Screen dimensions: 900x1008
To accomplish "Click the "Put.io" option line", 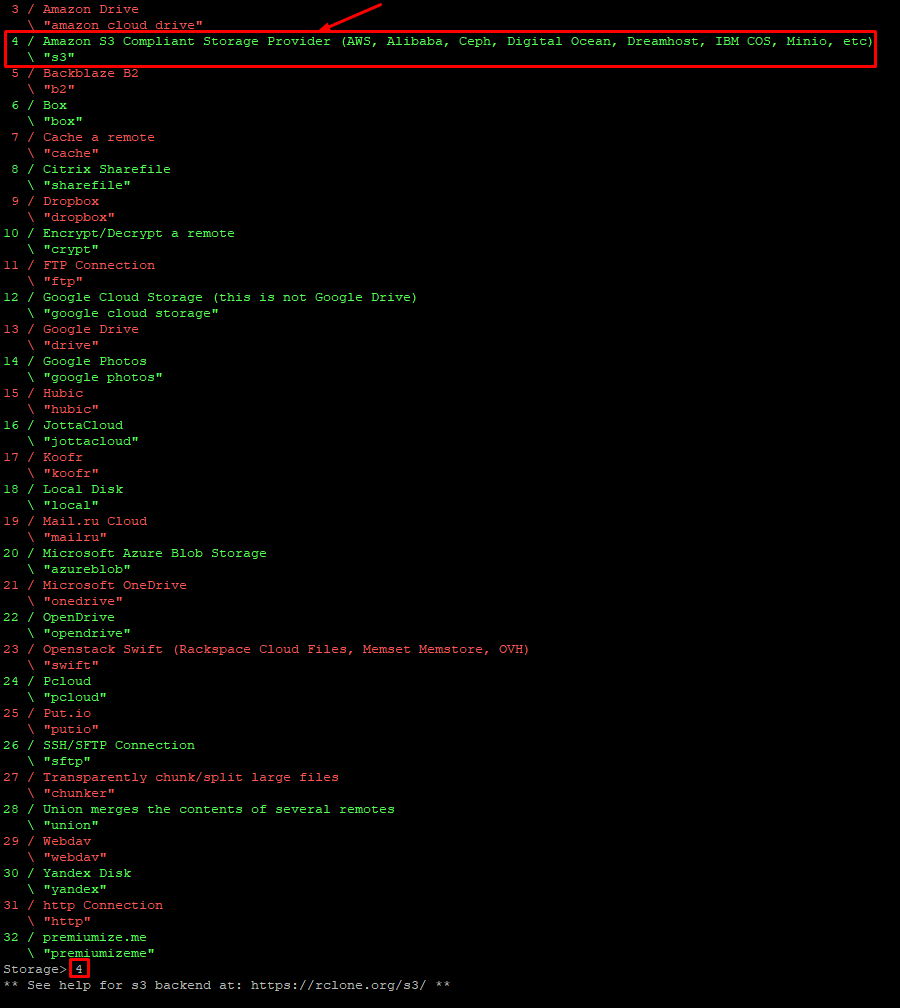I will point(67,714).
